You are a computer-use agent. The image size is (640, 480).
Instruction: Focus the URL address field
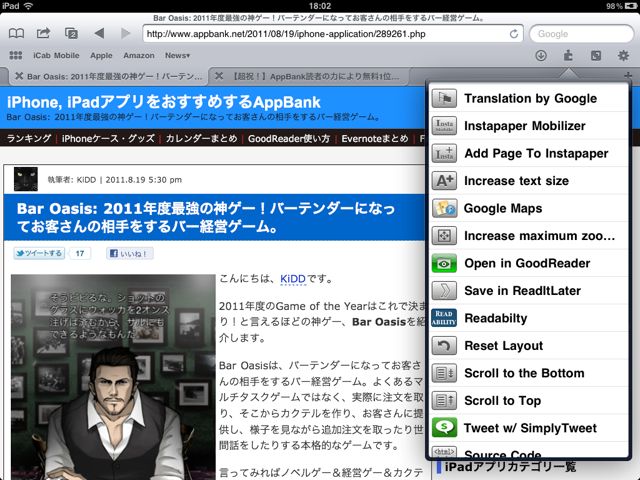[333, 34]
